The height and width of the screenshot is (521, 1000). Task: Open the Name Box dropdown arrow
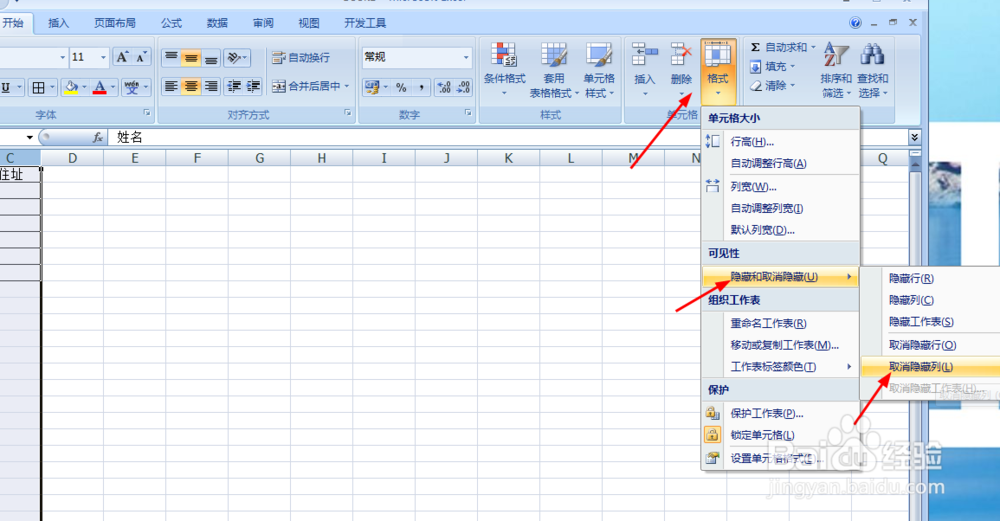pyautogui.click(x=29, y=137)
